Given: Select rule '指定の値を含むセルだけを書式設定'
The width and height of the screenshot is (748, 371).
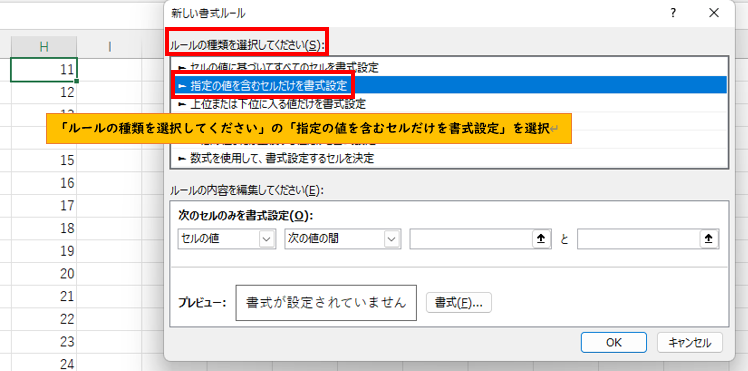Looking at the screenshot, I should coord(449,85).
